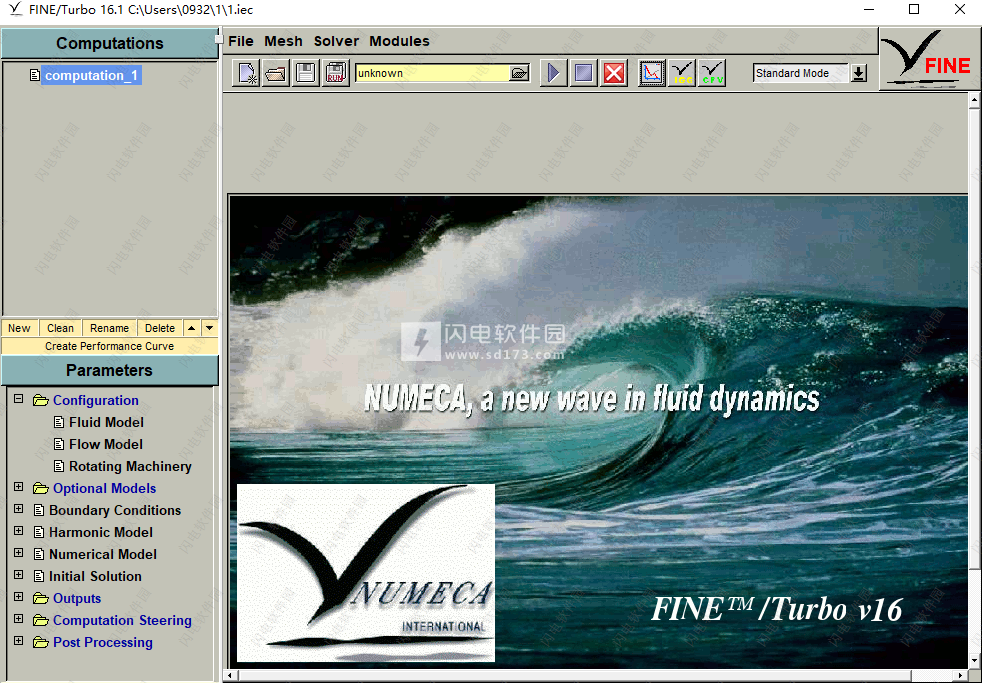Collapse the Configuration tree node
The height and width of the screenshot is (683, 982).
(x=19, y=399)
